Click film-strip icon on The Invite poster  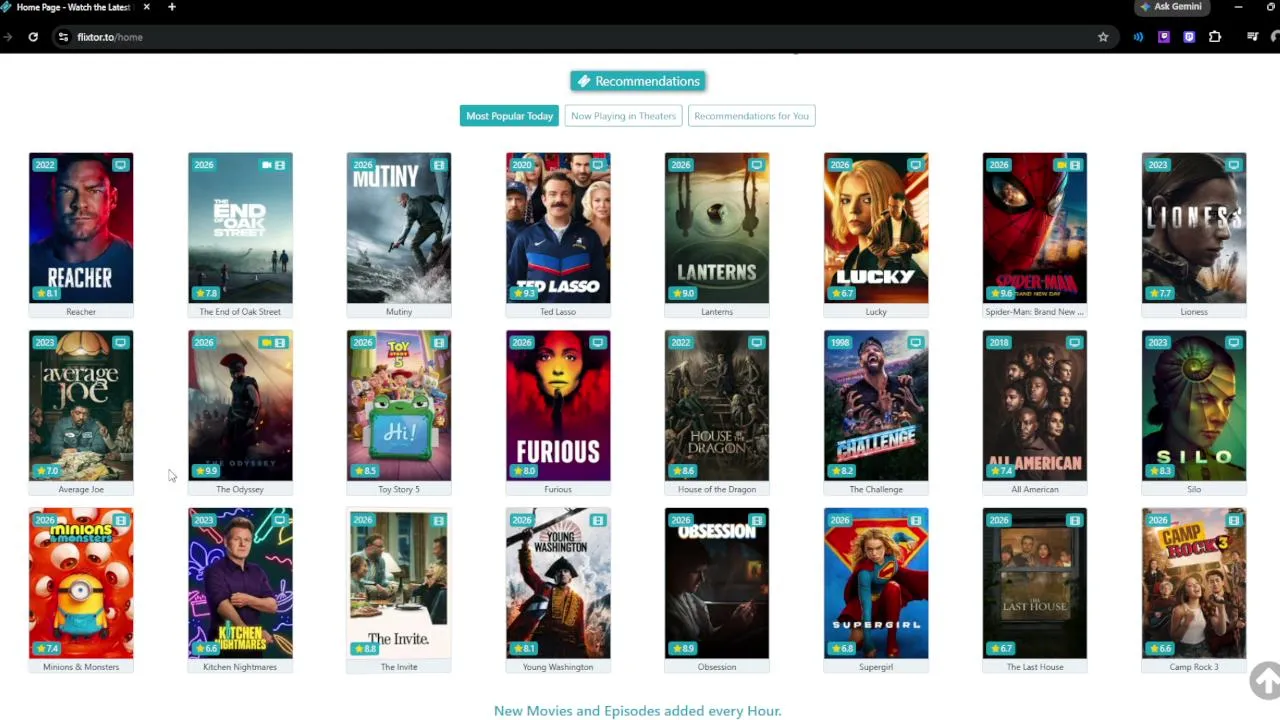(438, 520)
